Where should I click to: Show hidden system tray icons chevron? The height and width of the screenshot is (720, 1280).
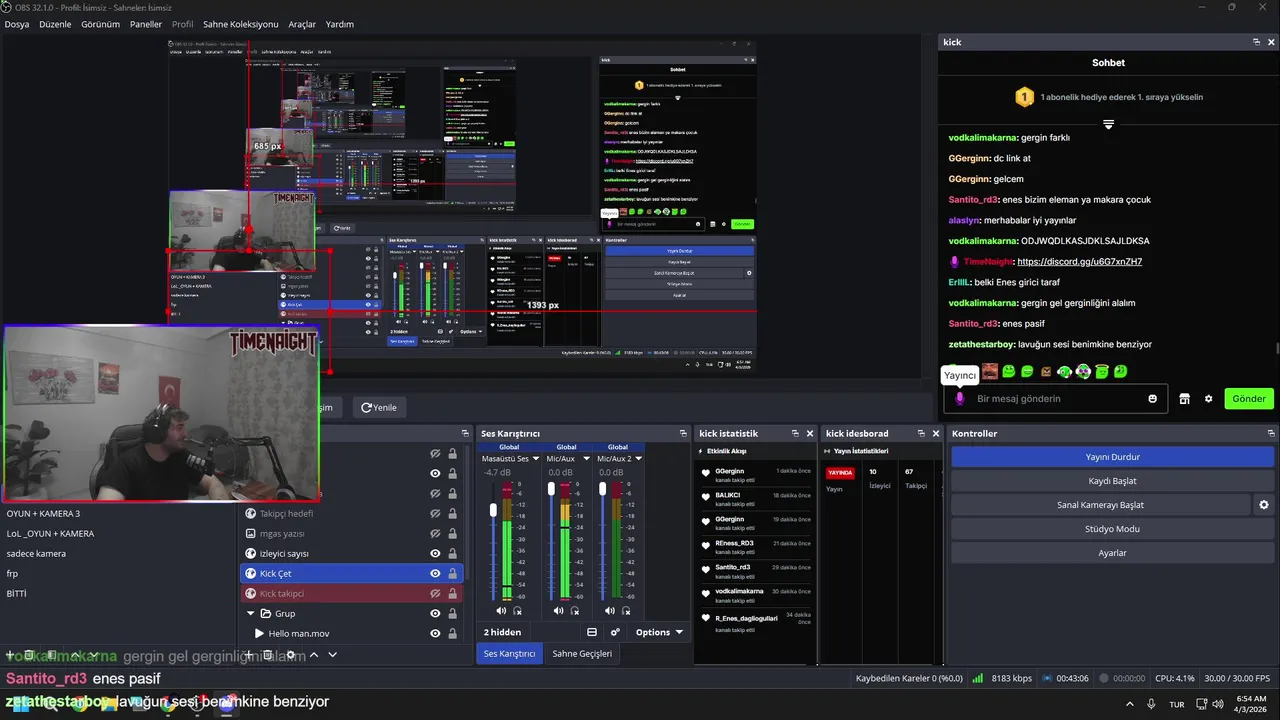click(1130, 704)
